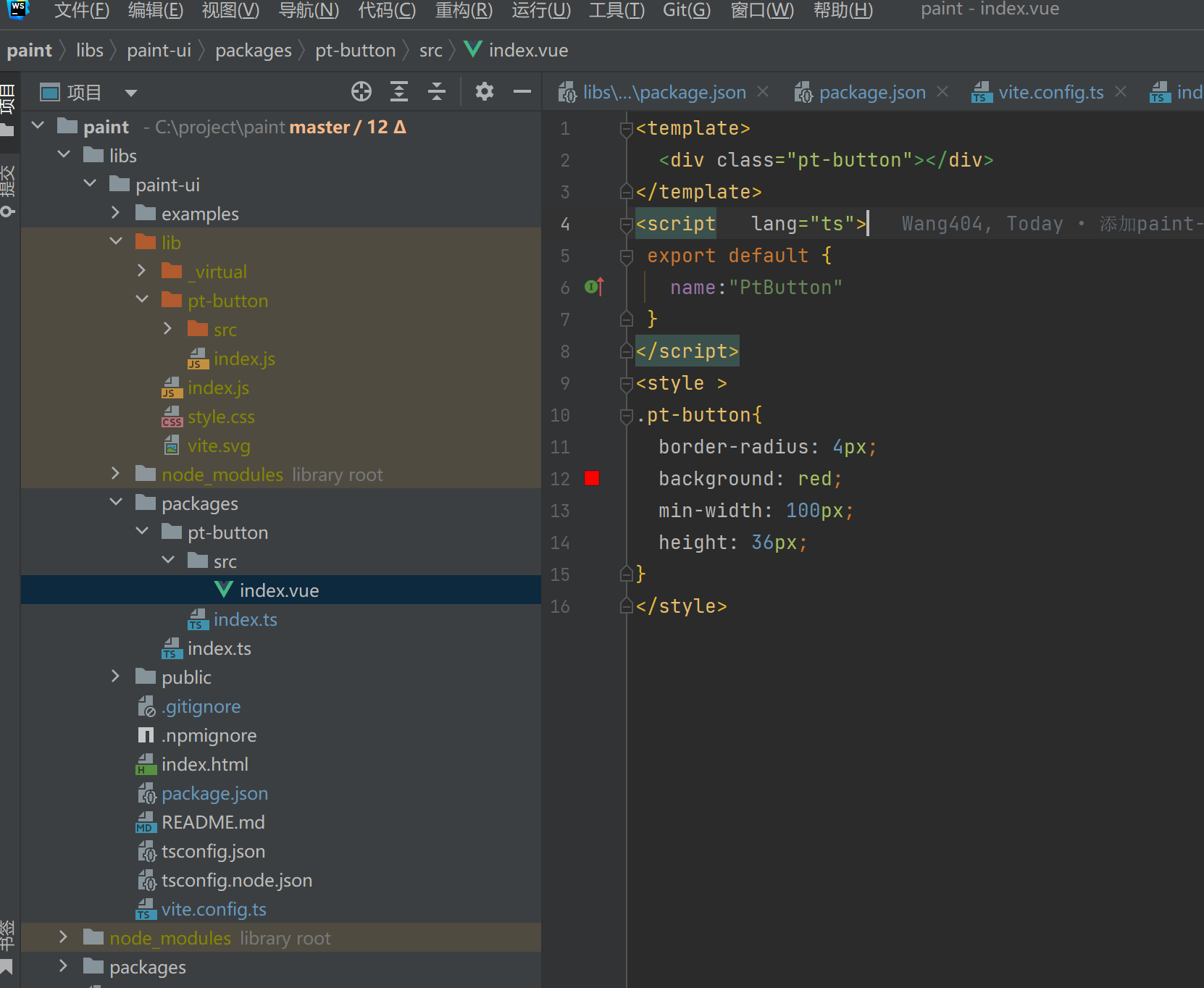Collapse the paint-ui folder chevron
The height and width of the screenshot is (988, 1204).
[x=91, y=184]
